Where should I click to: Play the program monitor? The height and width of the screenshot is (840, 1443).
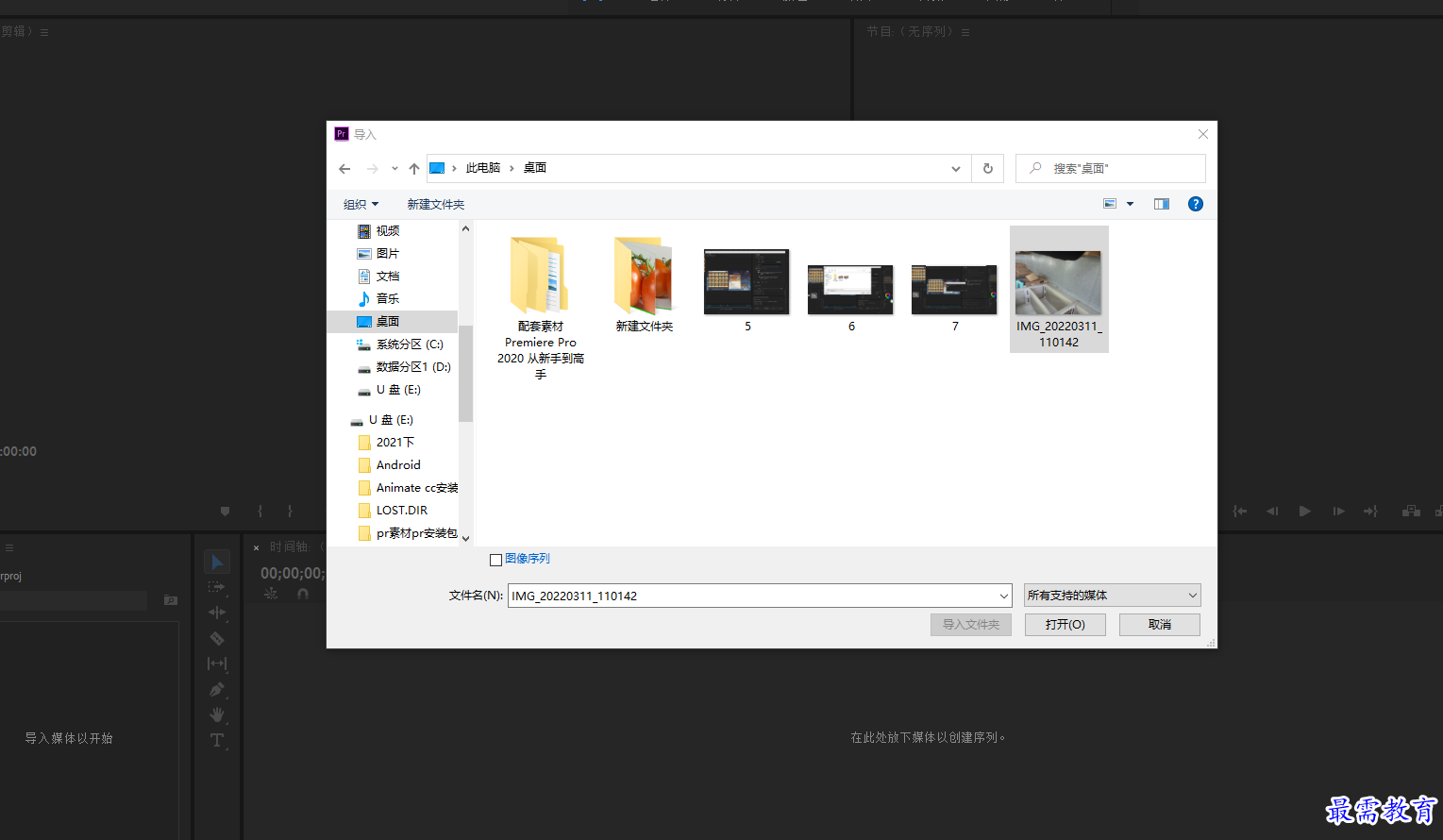(1305, 511)
